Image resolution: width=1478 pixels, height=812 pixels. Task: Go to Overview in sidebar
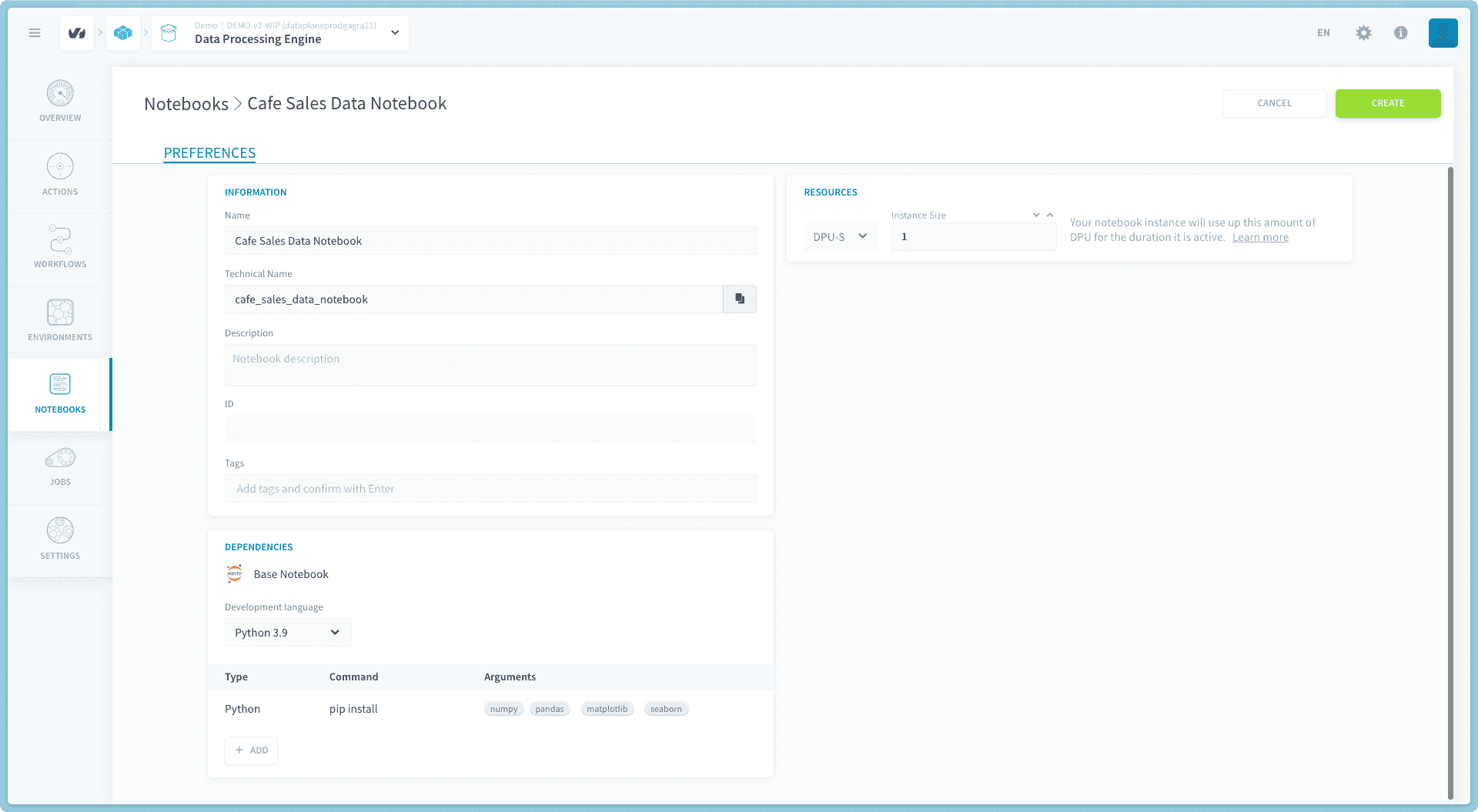click(60, 101)
